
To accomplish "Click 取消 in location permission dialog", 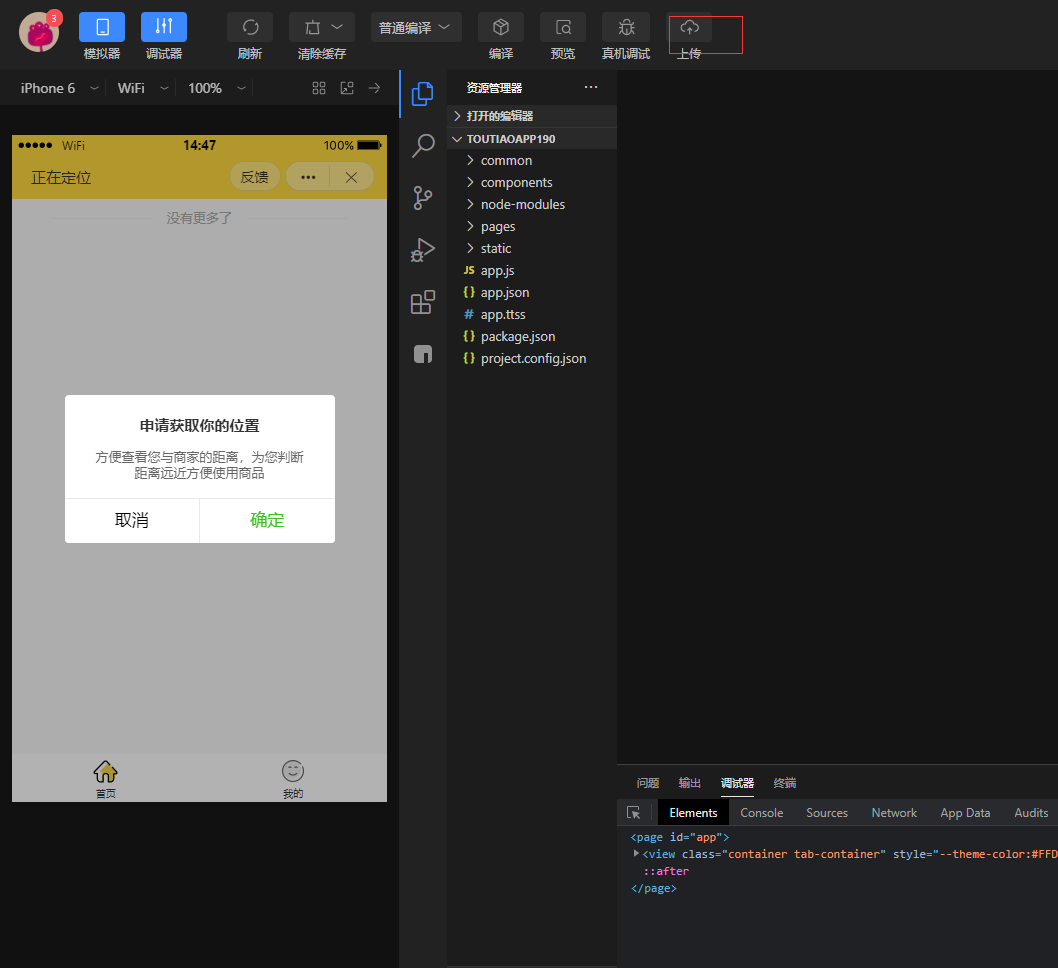I will [x=132, y=520].
